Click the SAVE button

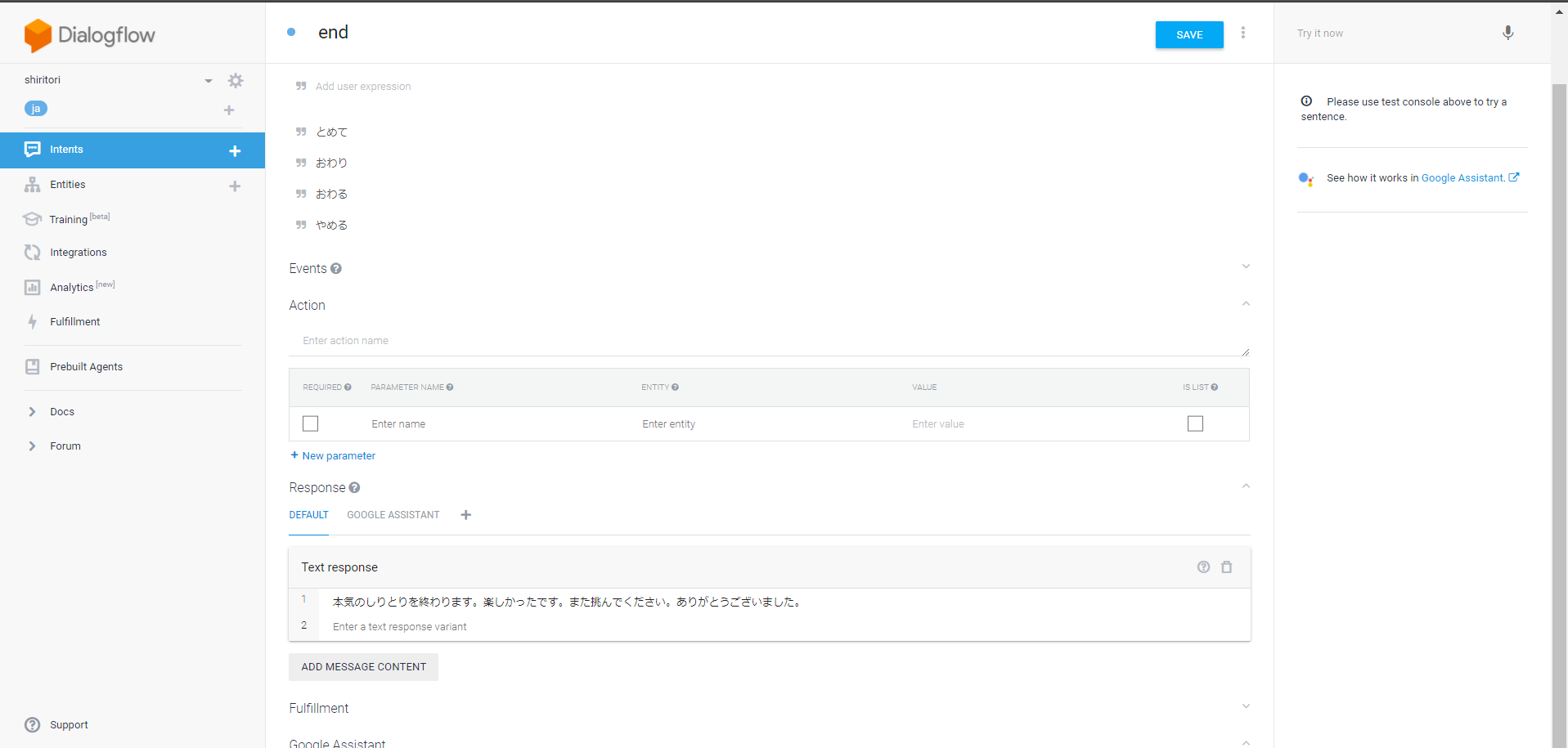[1188, 34]
